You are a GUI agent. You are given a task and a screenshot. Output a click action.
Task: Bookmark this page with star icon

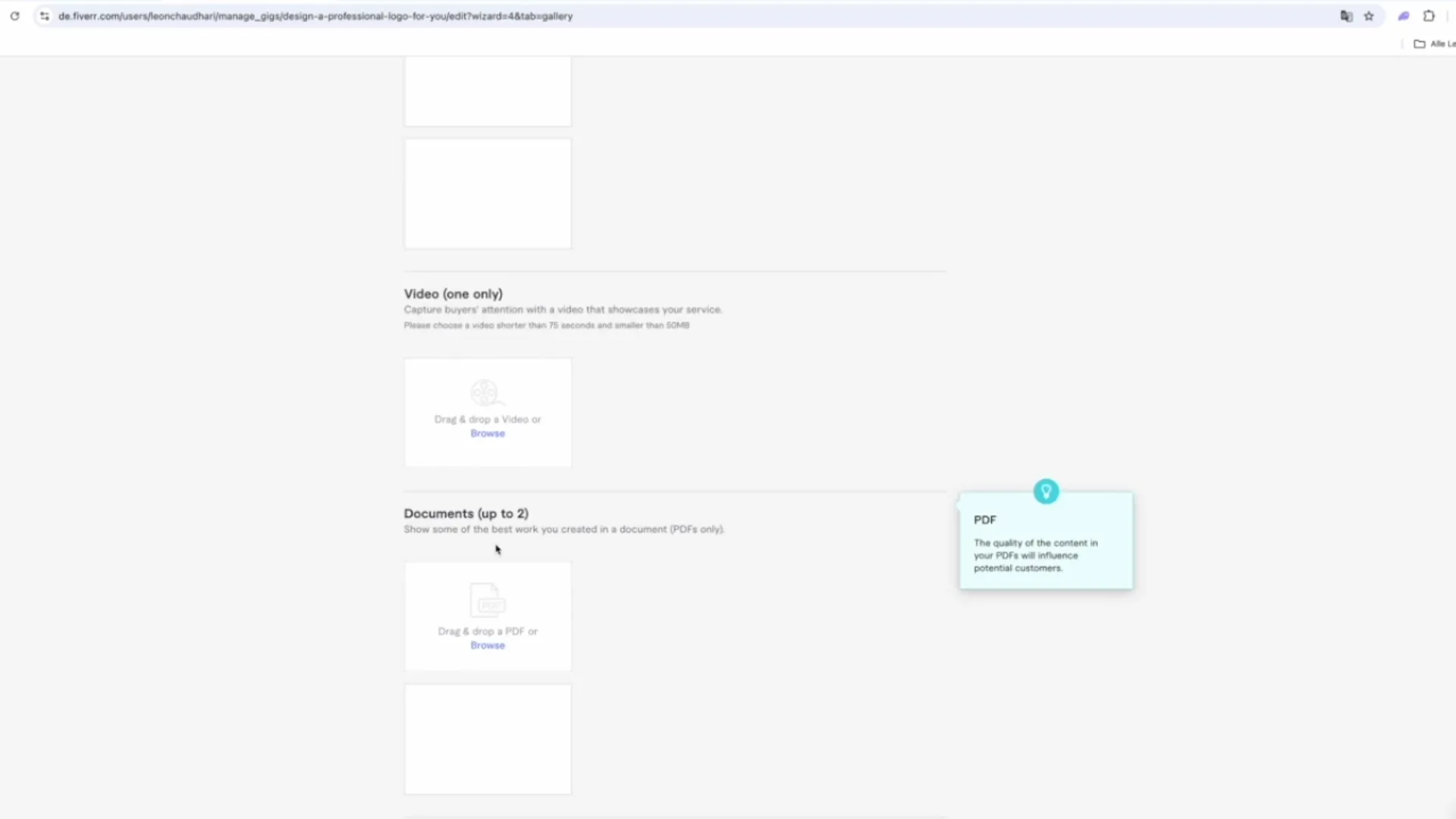tap(1369, 16)
